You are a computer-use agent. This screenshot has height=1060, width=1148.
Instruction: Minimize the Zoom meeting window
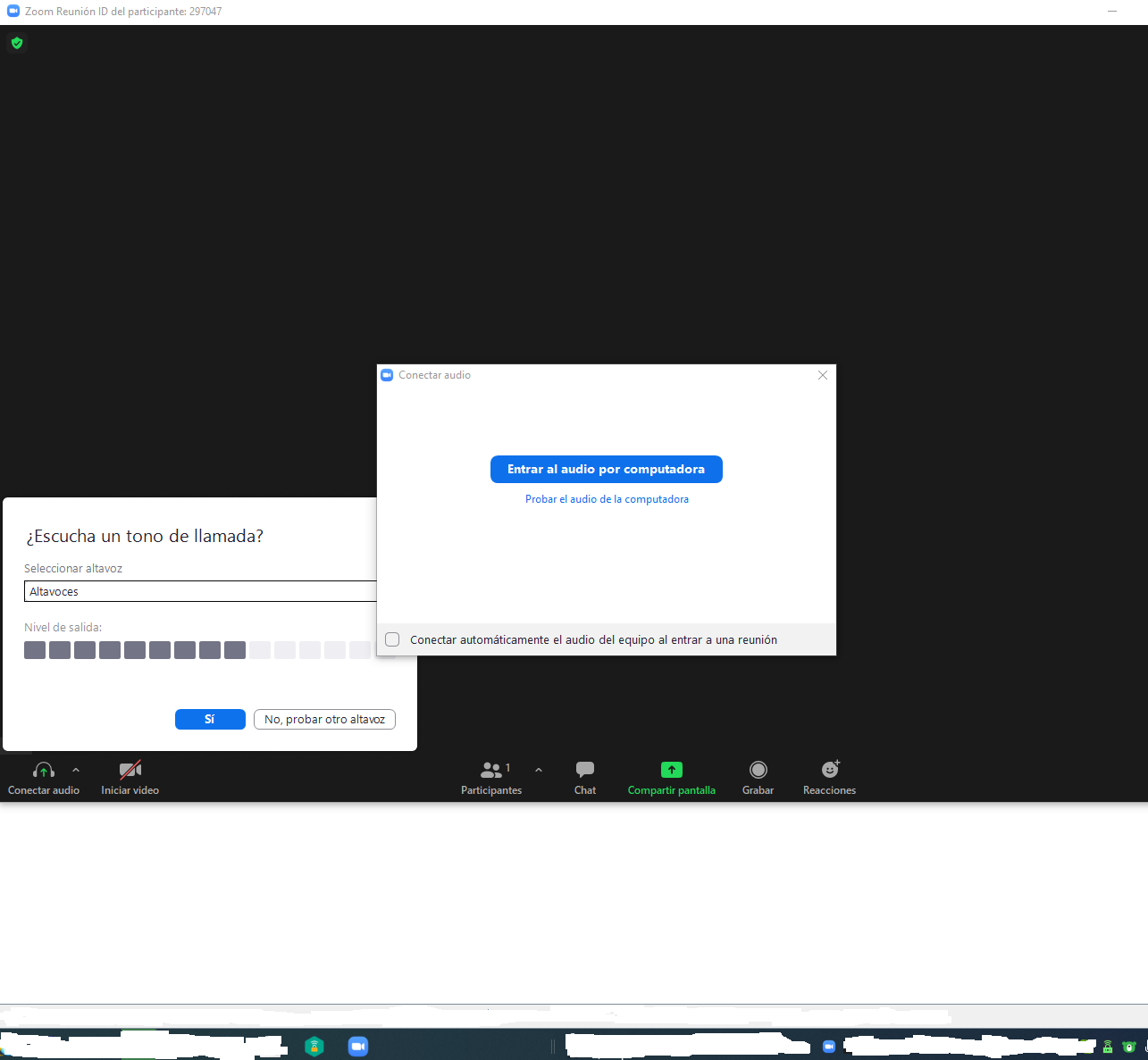(x=1112, y=12)
